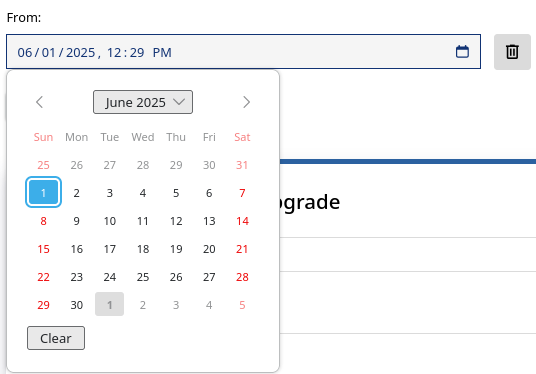Open the June 2025 month dropdown
536x374 pixels.
[x=143, y=102]
